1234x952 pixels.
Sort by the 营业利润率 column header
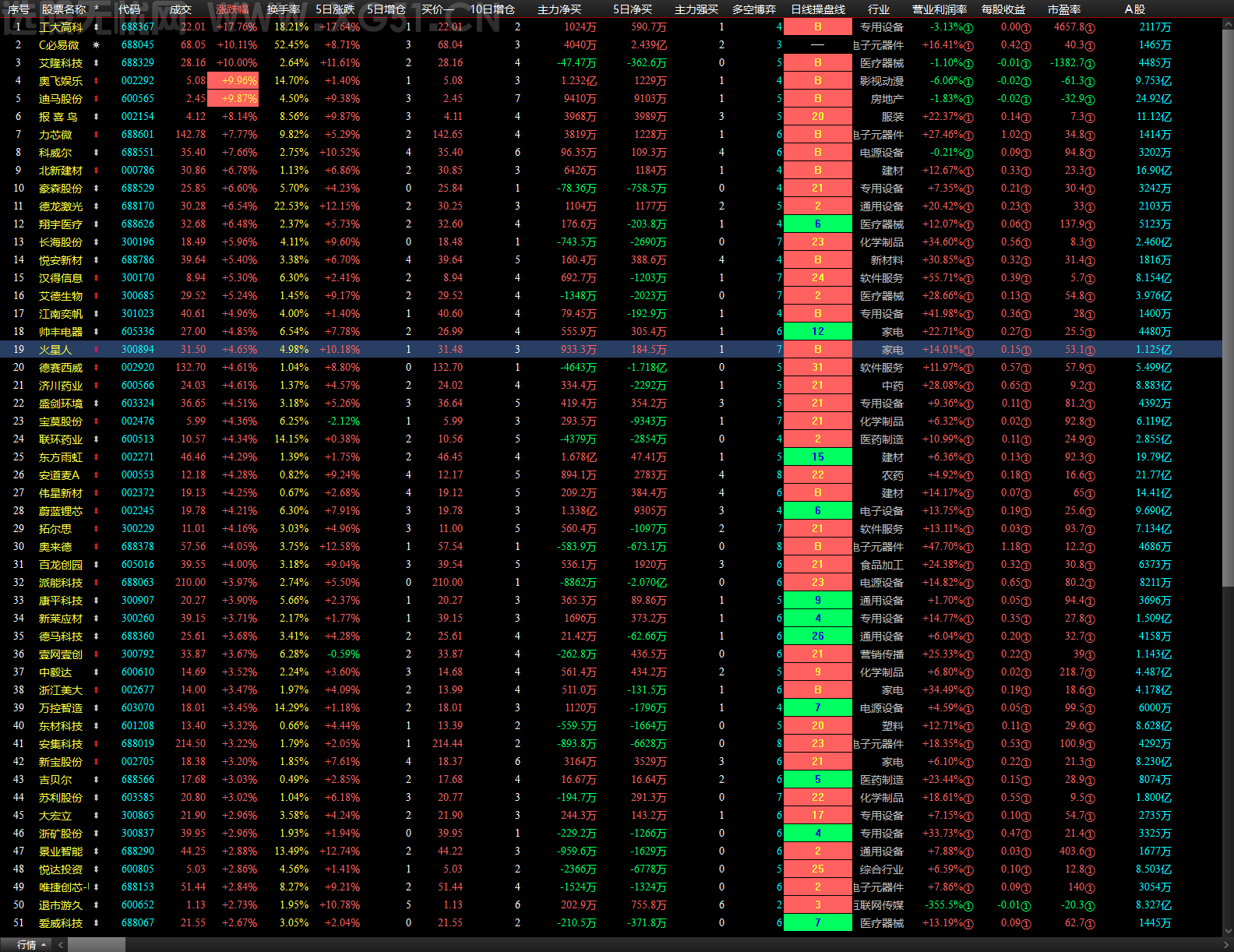coord(940,9)
